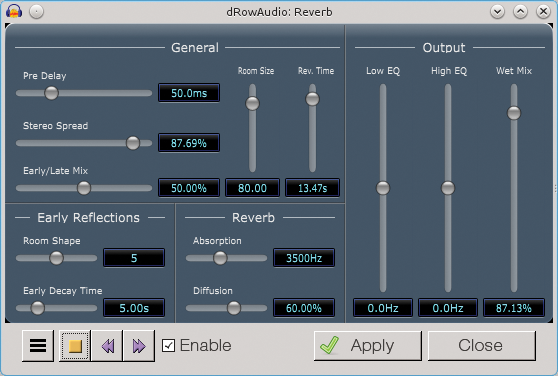Select the Stereo Spread value field 87.69%
Screen dimensions: 558x376
189,143
